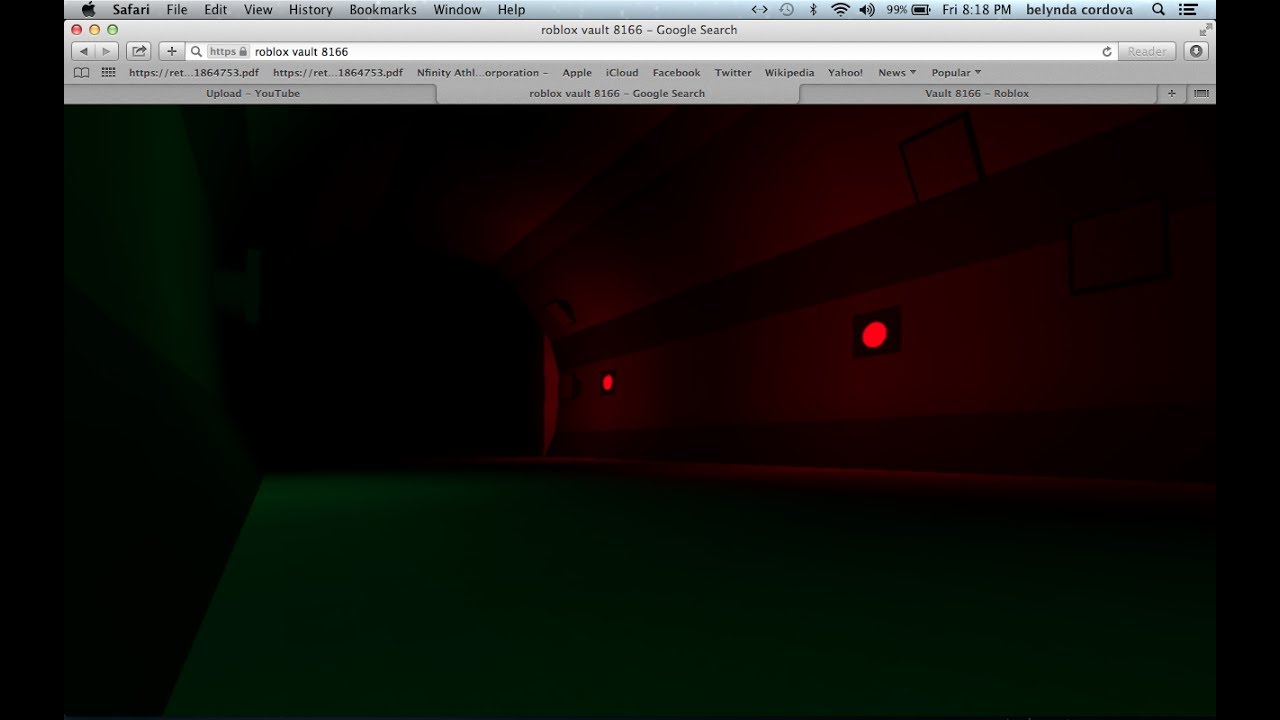Open the Safari menu
Screen dimensions: 1280x720
click(131, 9)
